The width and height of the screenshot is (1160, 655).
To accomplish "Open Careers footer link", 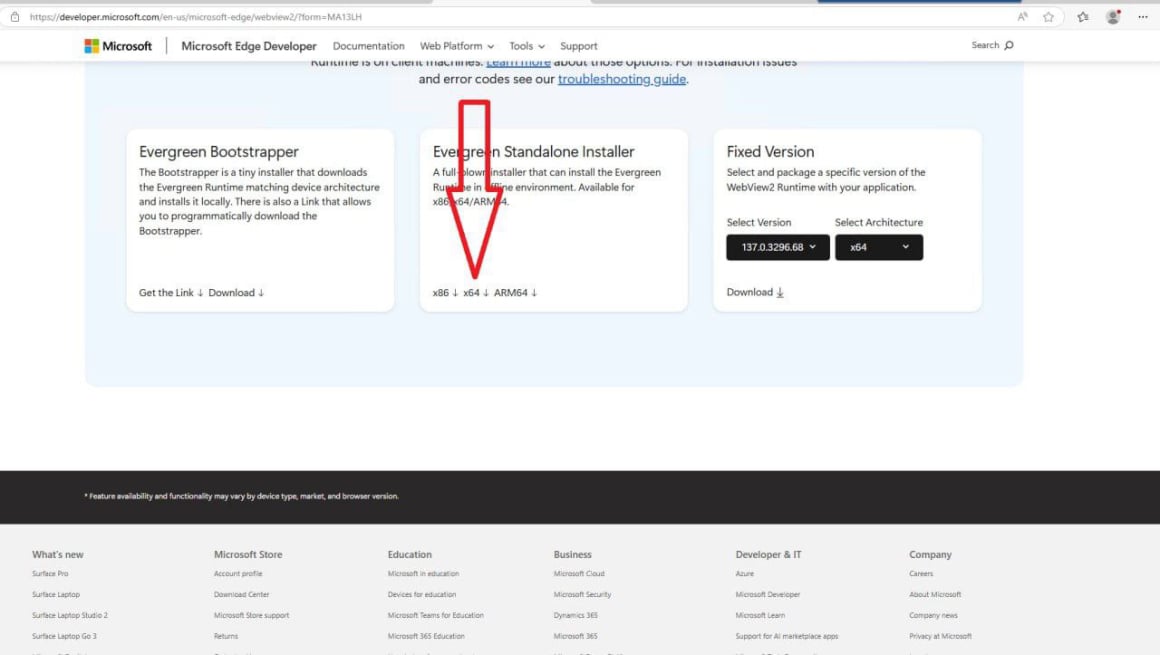I will 921,574.
